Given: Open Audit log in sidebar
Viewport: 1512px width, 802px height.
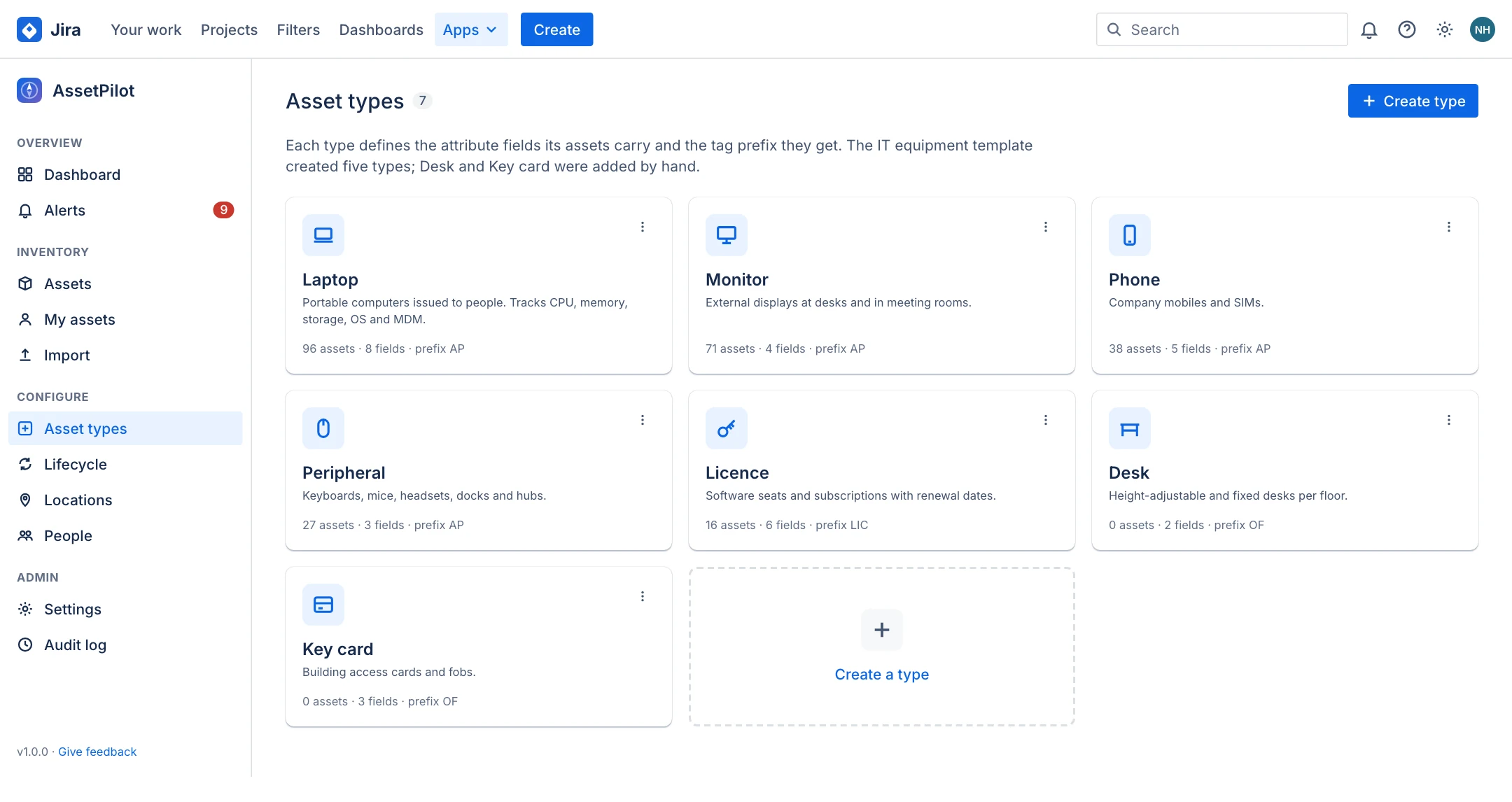Looking at the screenshot, I should (x=125, y=645).
